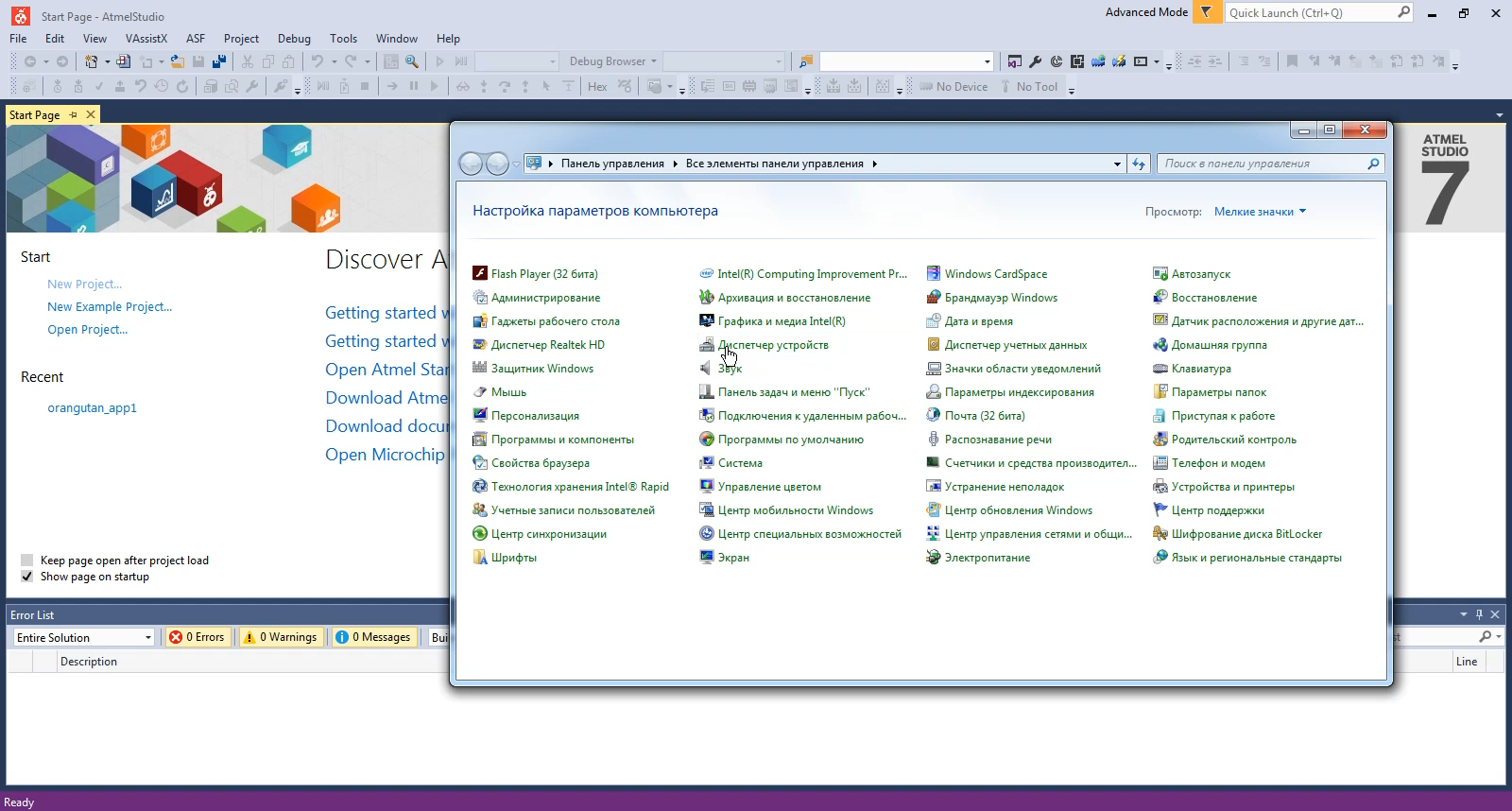Open Автозапуск in Control Panel

1192,274
